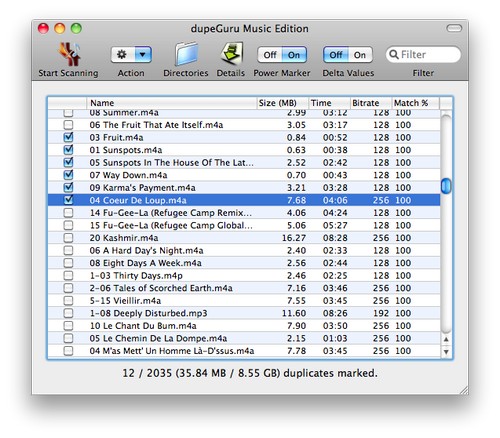Open the Directories folder icon
The image size is (500, 438).
(186, 54)
